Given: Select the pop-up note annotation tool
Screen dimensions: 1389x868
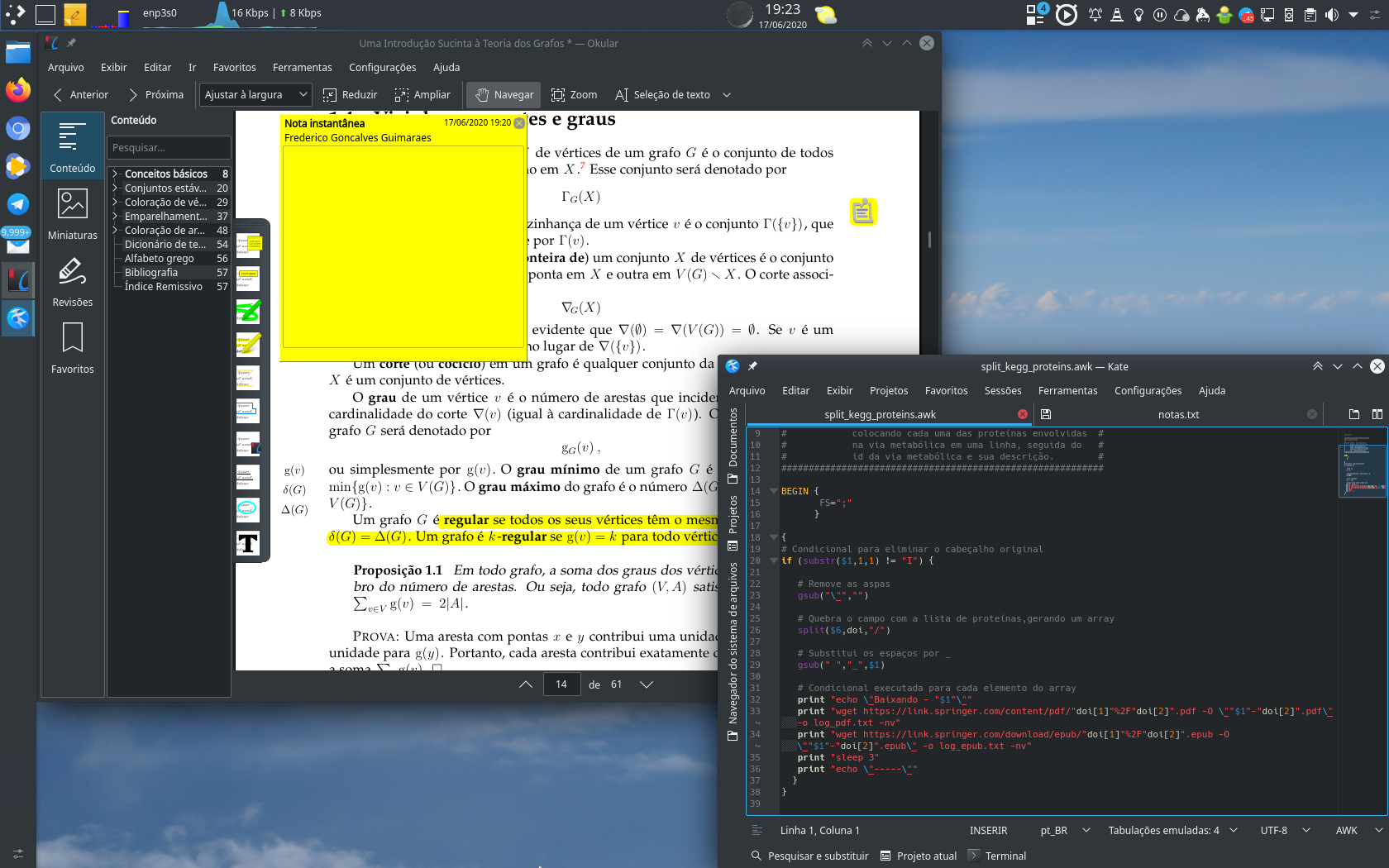Looking at the screenshot, I should [248, 246].
